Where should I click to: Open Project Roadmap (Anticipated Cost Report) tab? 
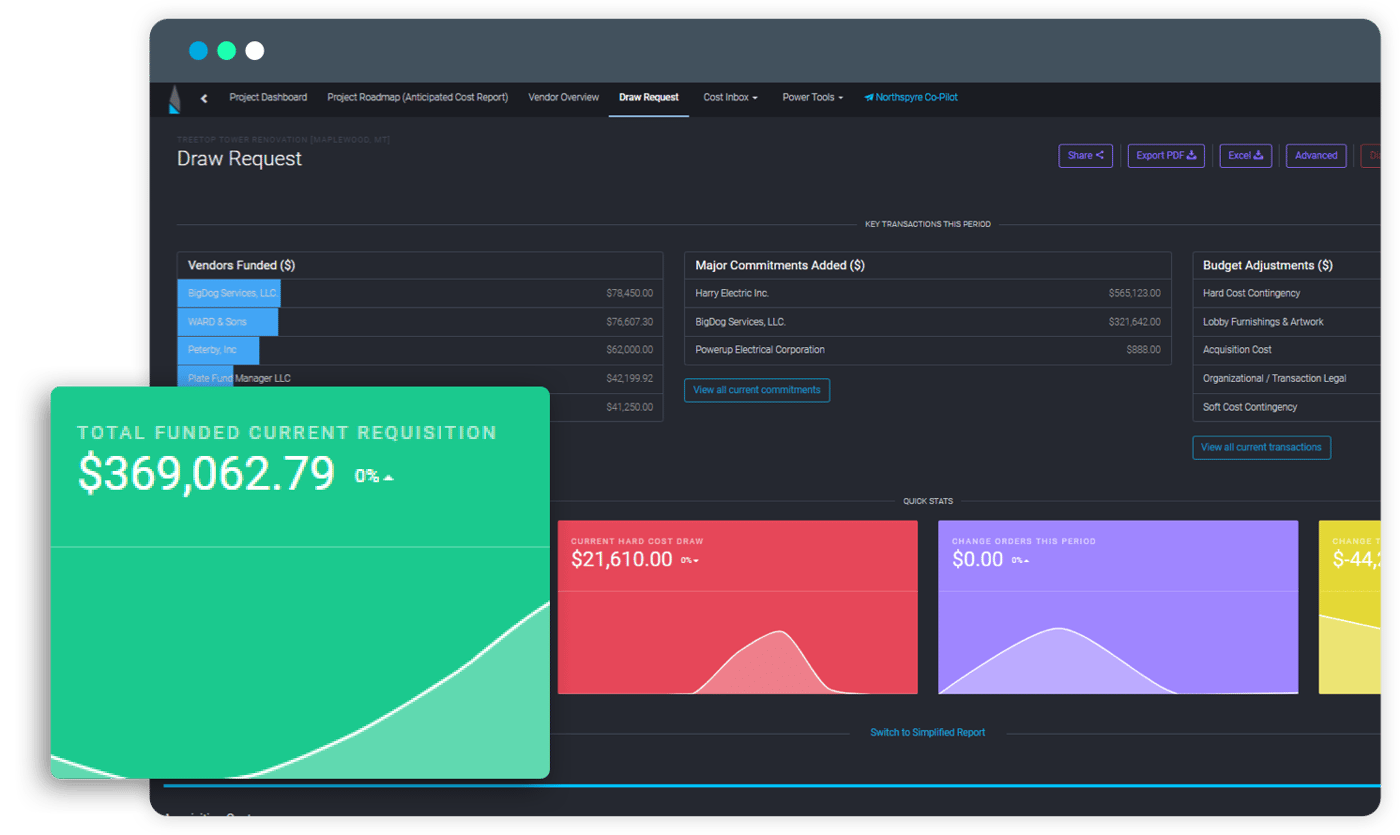point(418,98)
